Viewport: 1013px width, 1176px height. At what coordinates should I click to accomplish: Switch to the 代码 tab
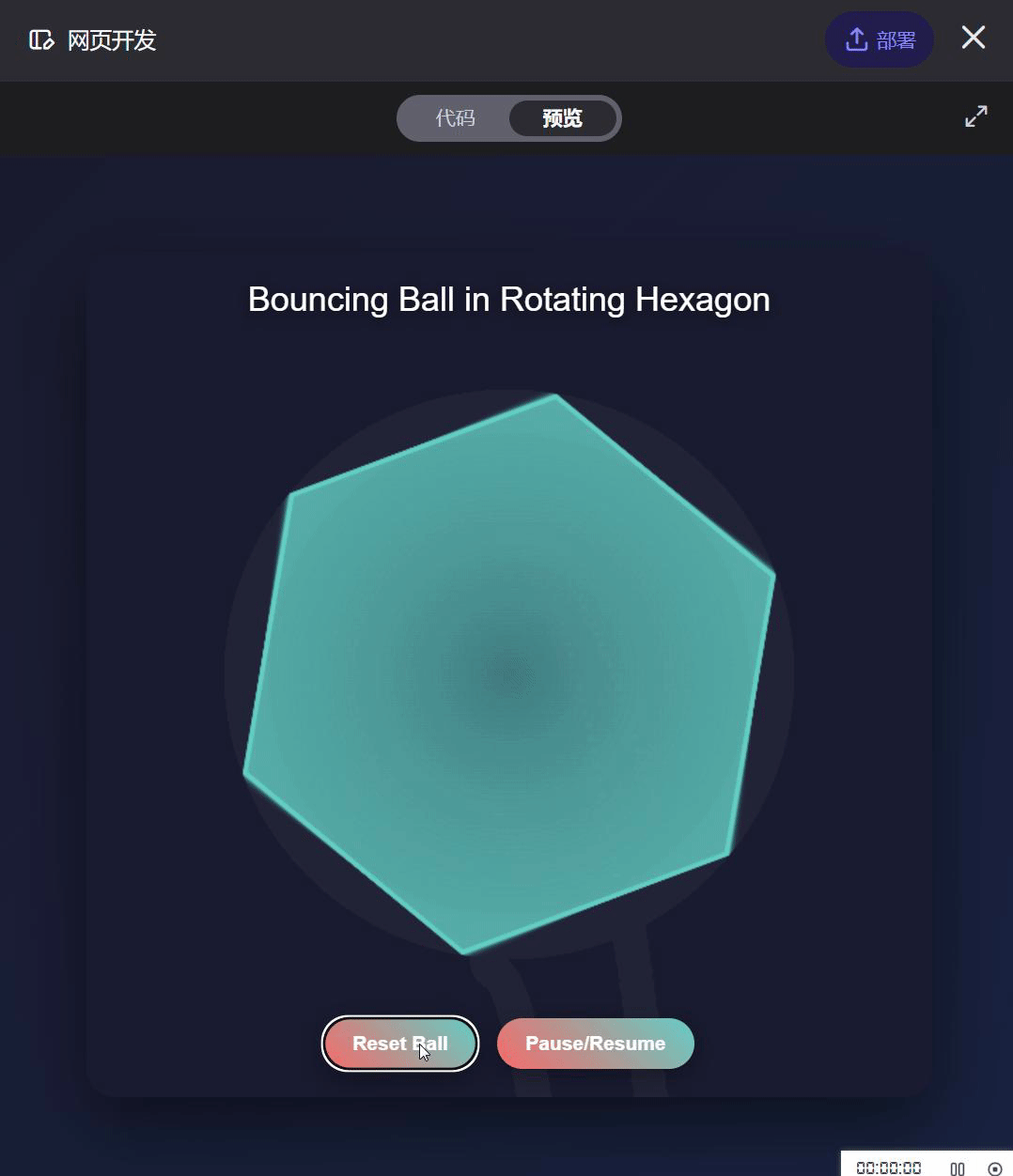(455, 118)
